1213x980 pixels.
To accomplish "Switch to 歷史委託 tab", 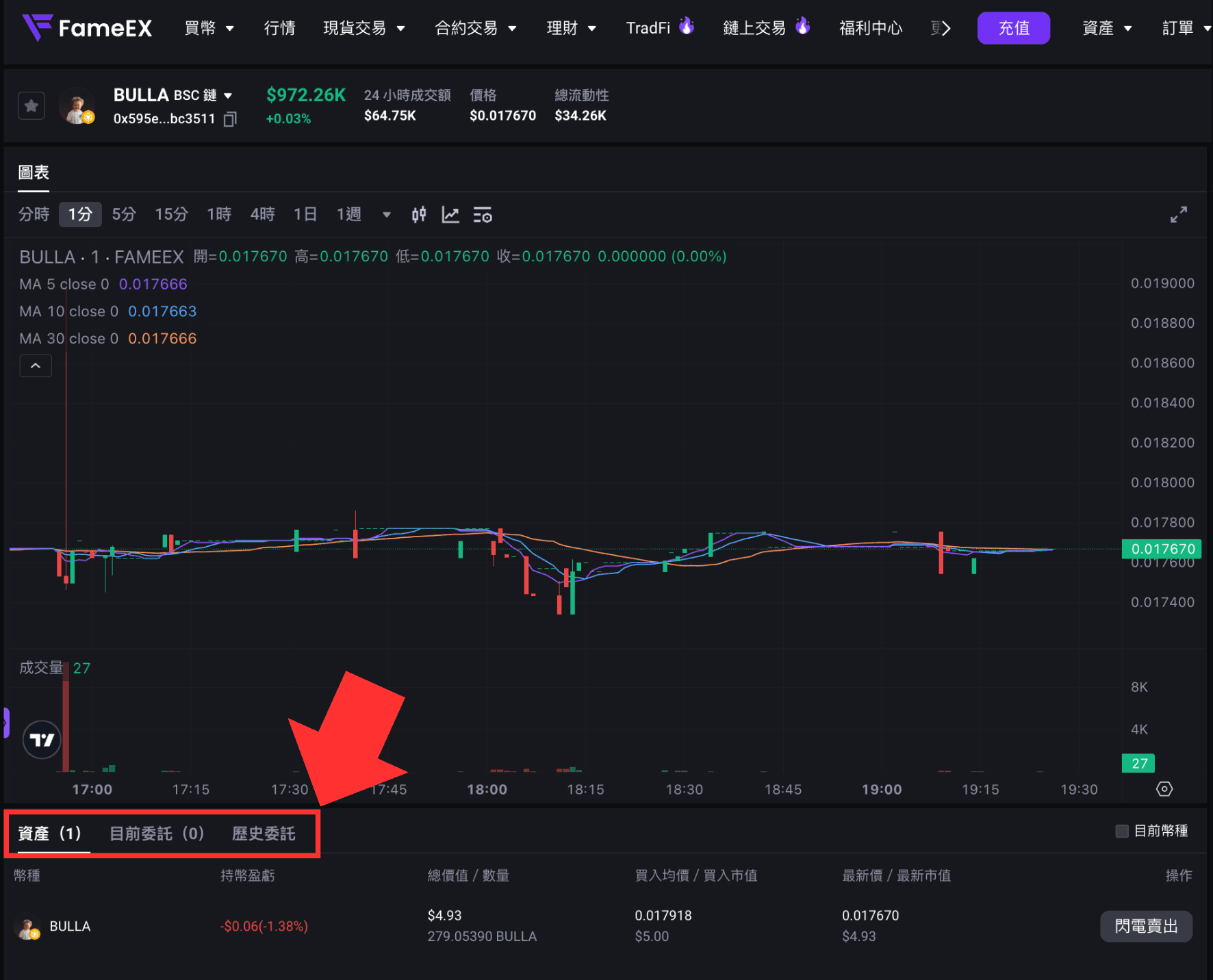I will 264,834.
